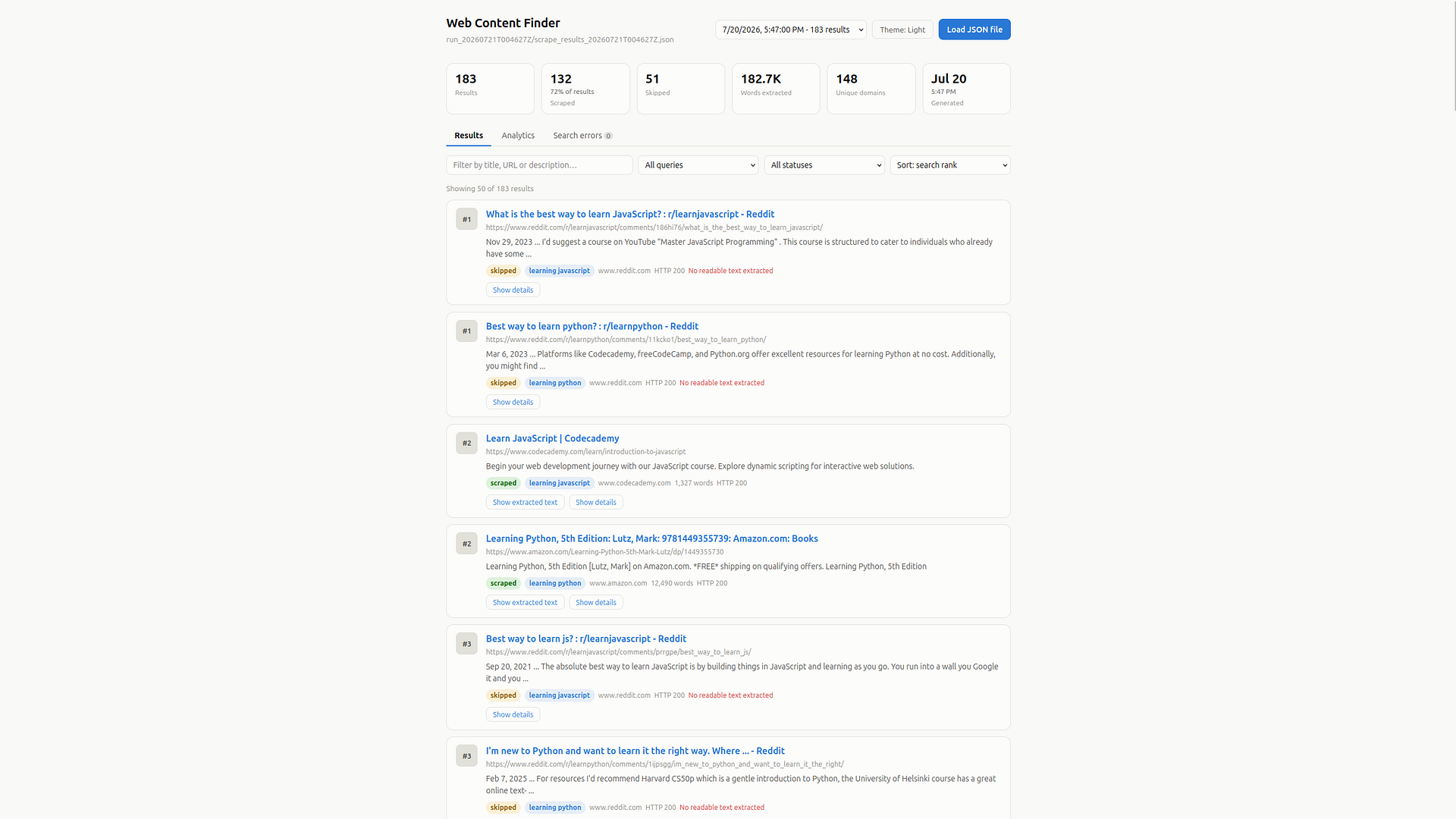Open the All queries dropdown
The height and width of the screenshot is (819, 1456).
point(698,165)
